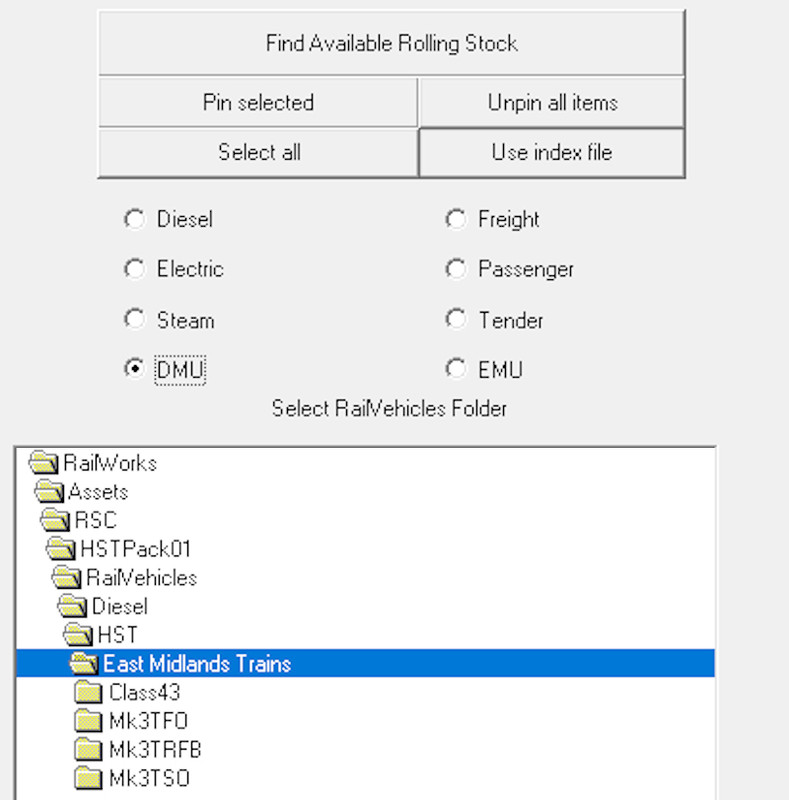Click the RSC folder icon
The image size is (789, 800).
[x=55, y=520]
